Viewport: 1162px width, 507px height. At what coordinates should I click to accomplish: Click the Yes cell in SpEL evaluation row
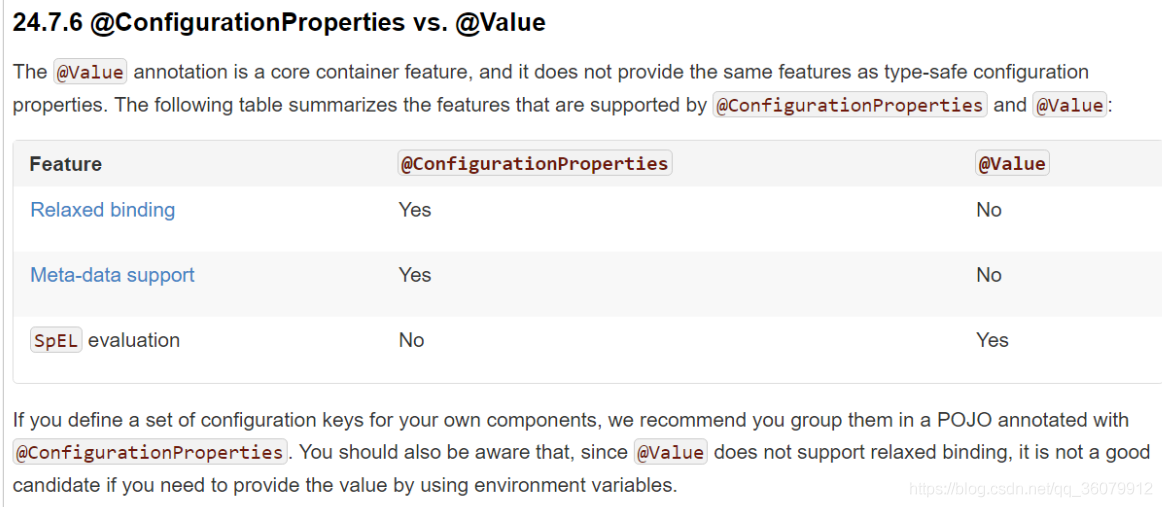(992, 340)
